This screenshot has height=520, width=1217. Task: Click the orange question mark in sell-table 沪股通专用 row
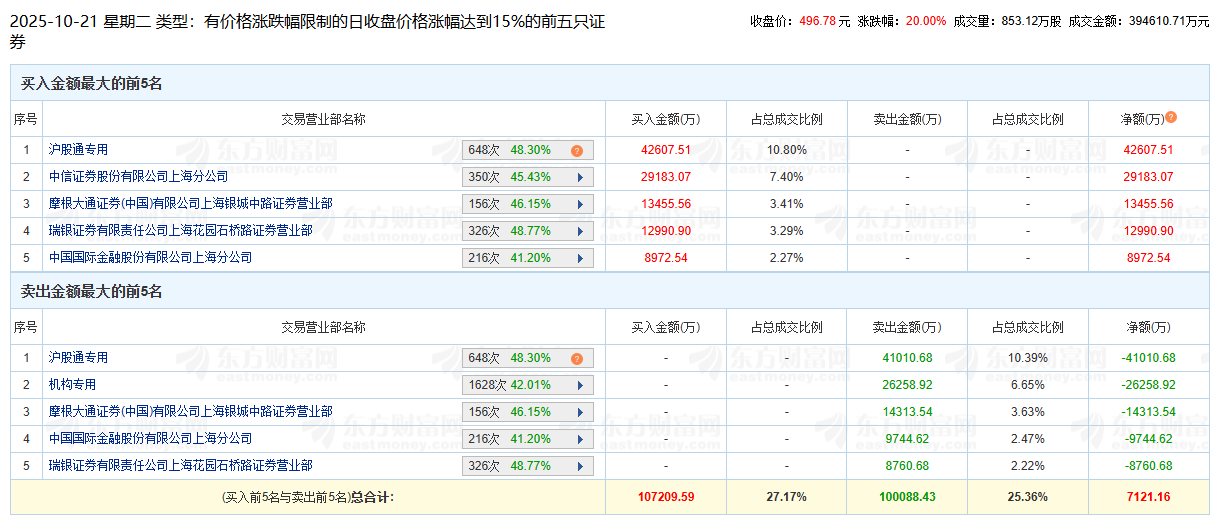pyautogui.click(x=577, y=358)
